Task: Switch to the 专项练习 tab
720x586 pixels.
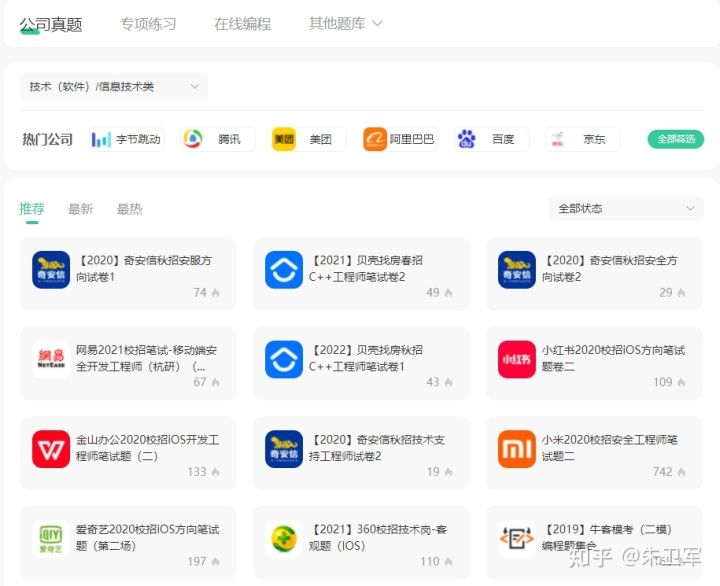Action: [x=148, y=23]
